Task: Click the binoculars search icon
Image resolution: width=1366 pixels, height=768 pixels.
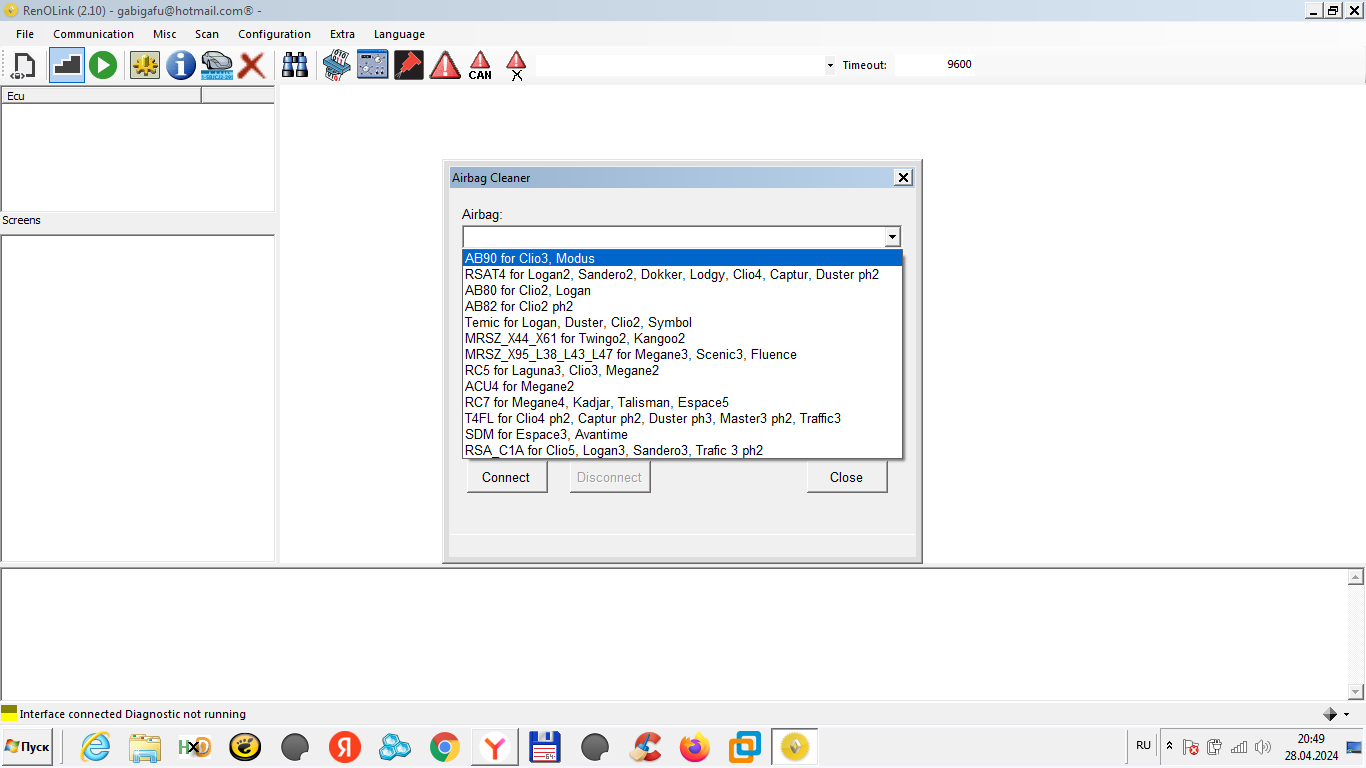Action: [295, 66]
